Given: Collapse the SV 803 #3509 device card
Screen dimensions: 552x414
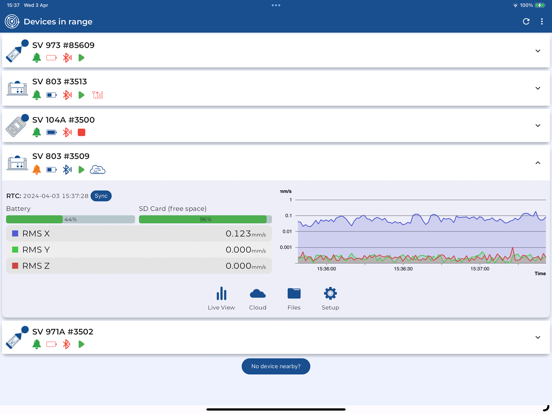Looking at the screenshot, I should coord(538,163).
